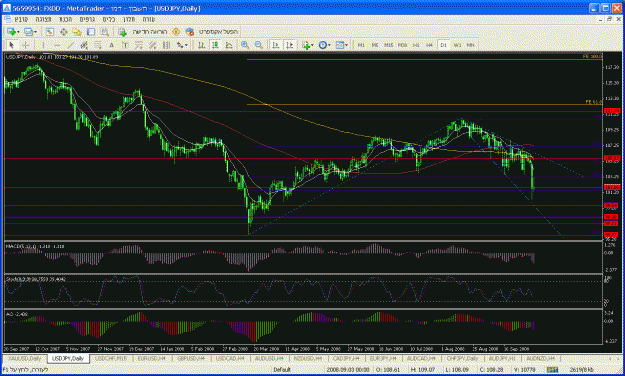
Task: Open the Data Window toolbar icon
Action: (63, 32)
